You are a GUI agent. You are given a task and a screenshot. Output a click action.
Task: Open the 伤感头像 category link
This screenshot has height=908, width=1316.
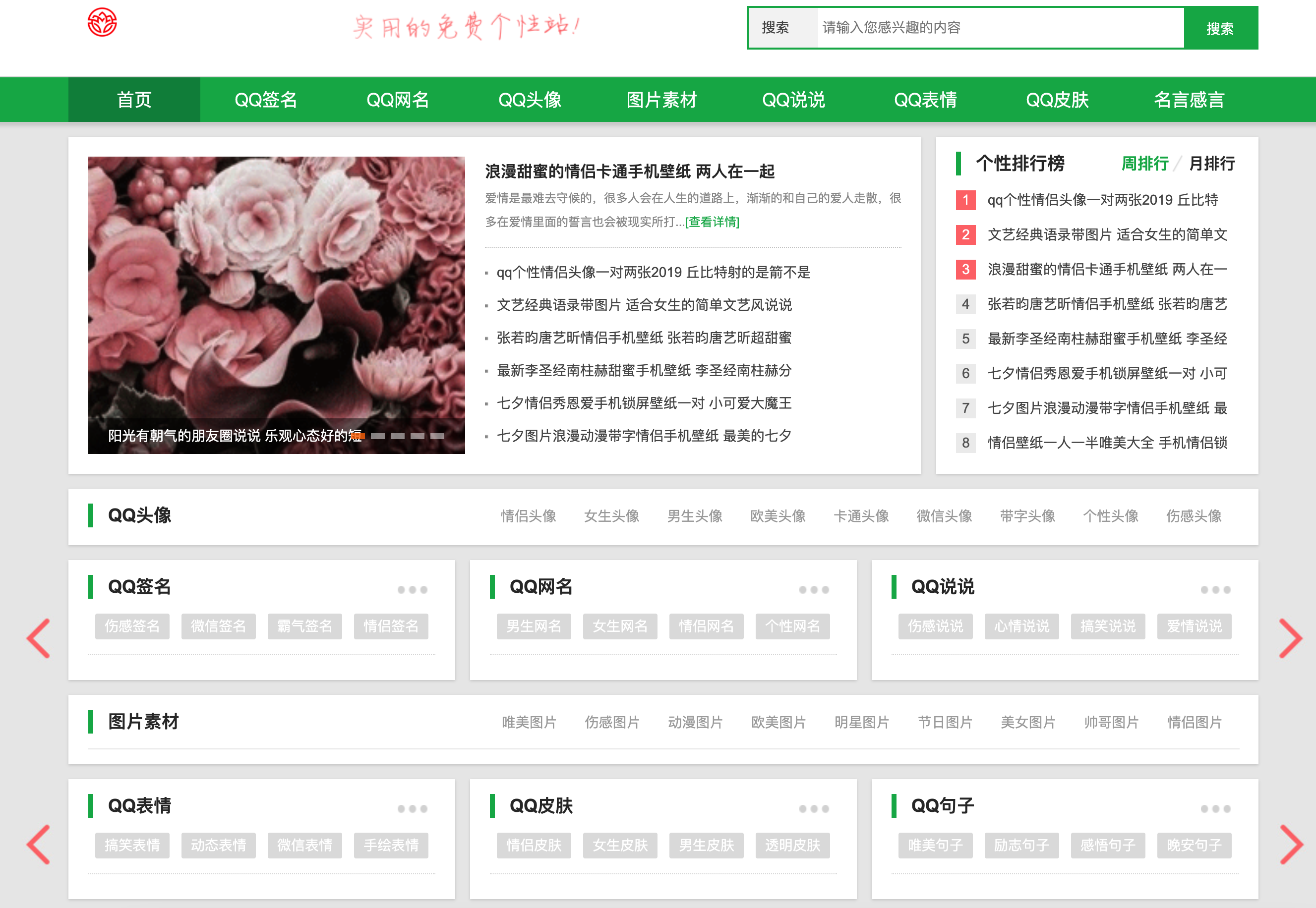[x=1194, y=516]
